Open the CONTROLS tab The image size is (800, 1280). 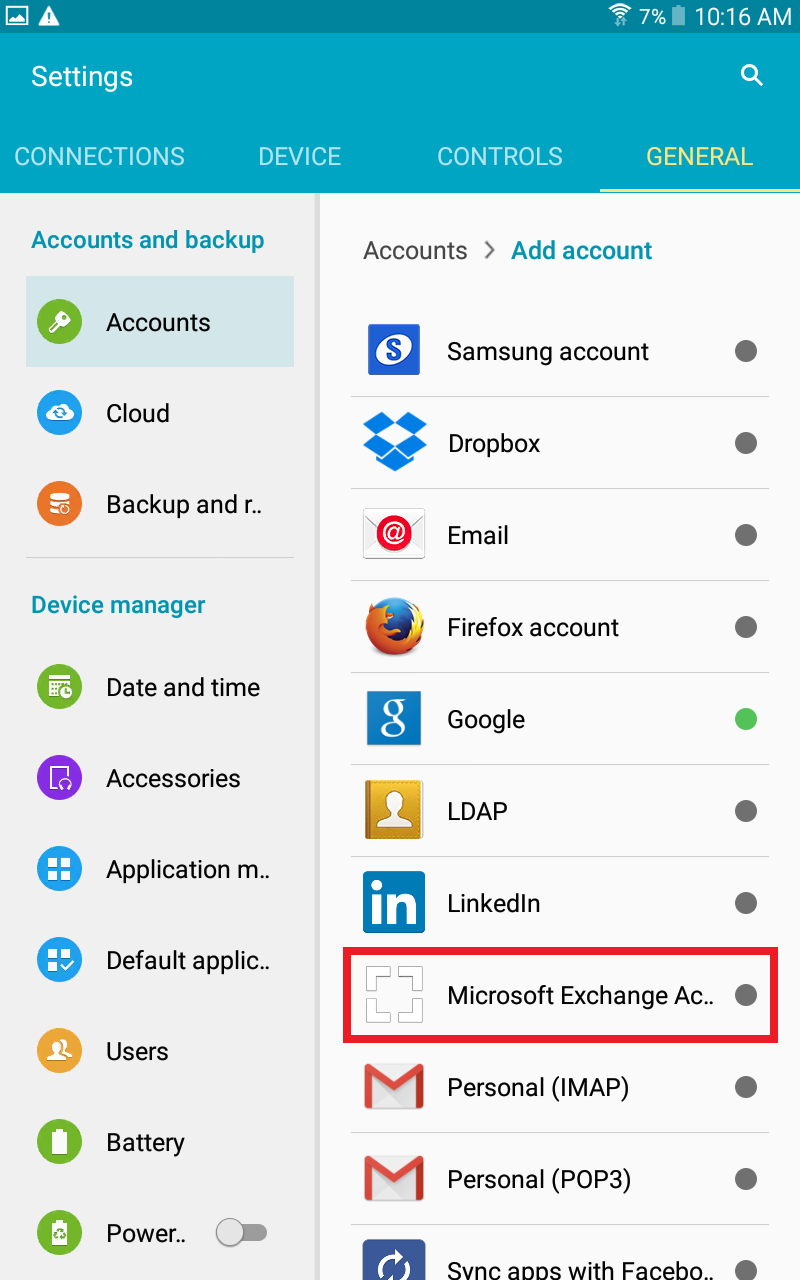(x=500, y=157)
